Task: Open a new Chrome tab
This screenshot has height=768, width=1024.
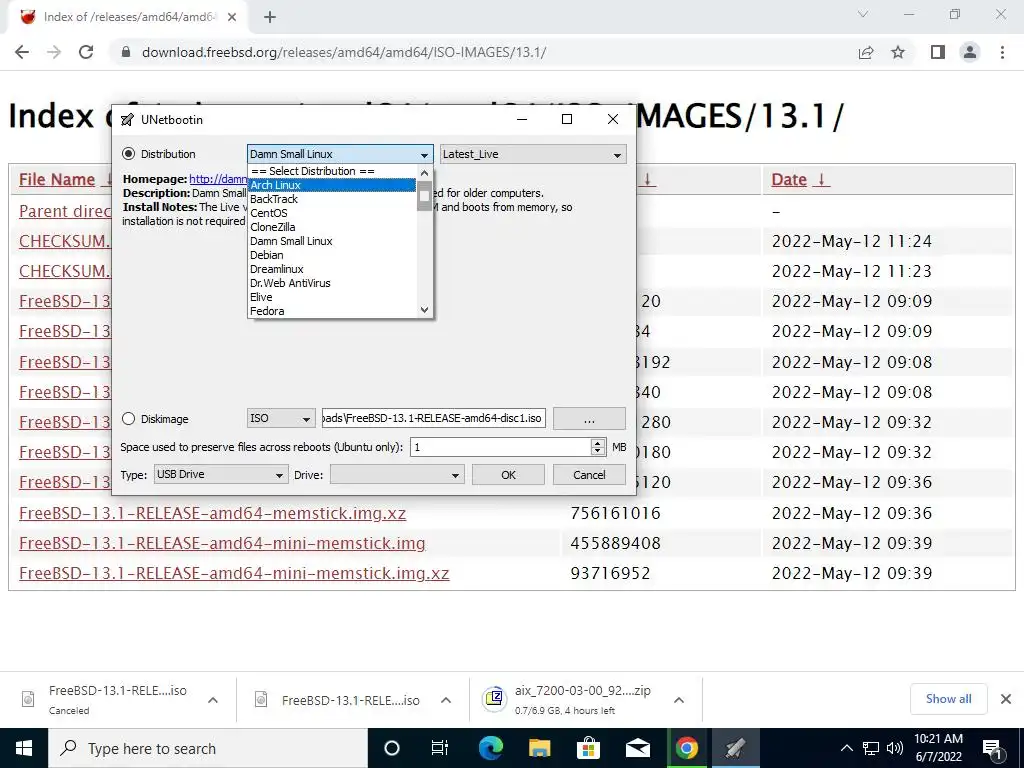Action: point(270,18)
